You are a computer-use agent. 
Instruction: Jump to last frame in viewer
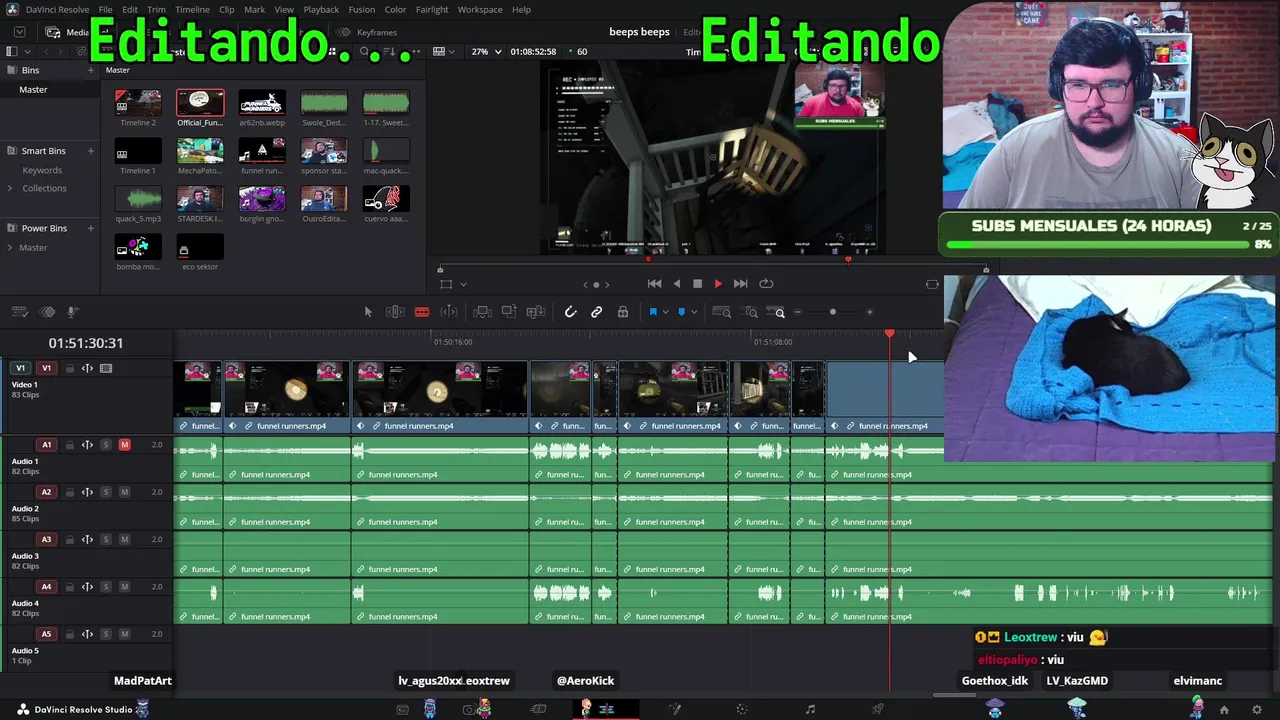point(740,284)
